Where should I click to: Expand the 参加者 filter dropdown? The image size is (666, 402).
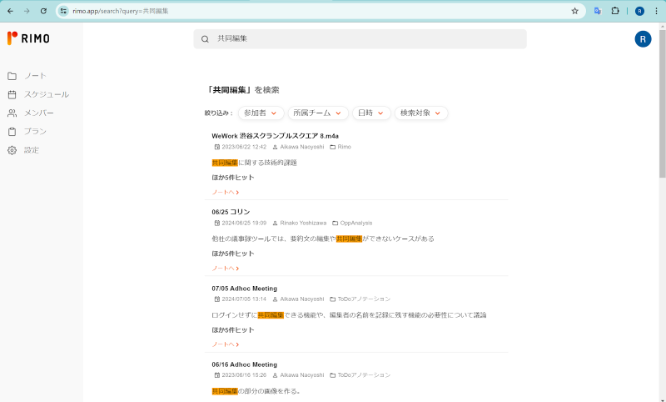[x=261, y=113]
